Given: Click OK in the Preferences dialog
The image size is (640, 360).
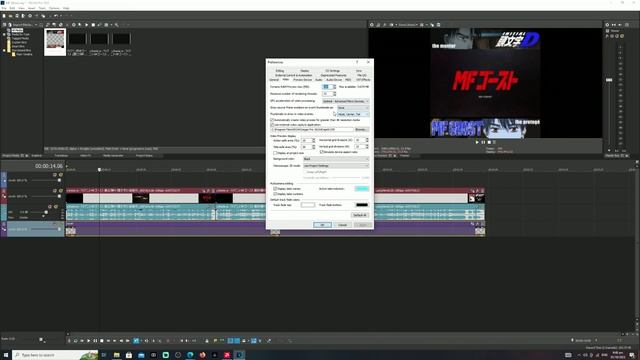Looking at the screenshot, I should pos(322,225).
